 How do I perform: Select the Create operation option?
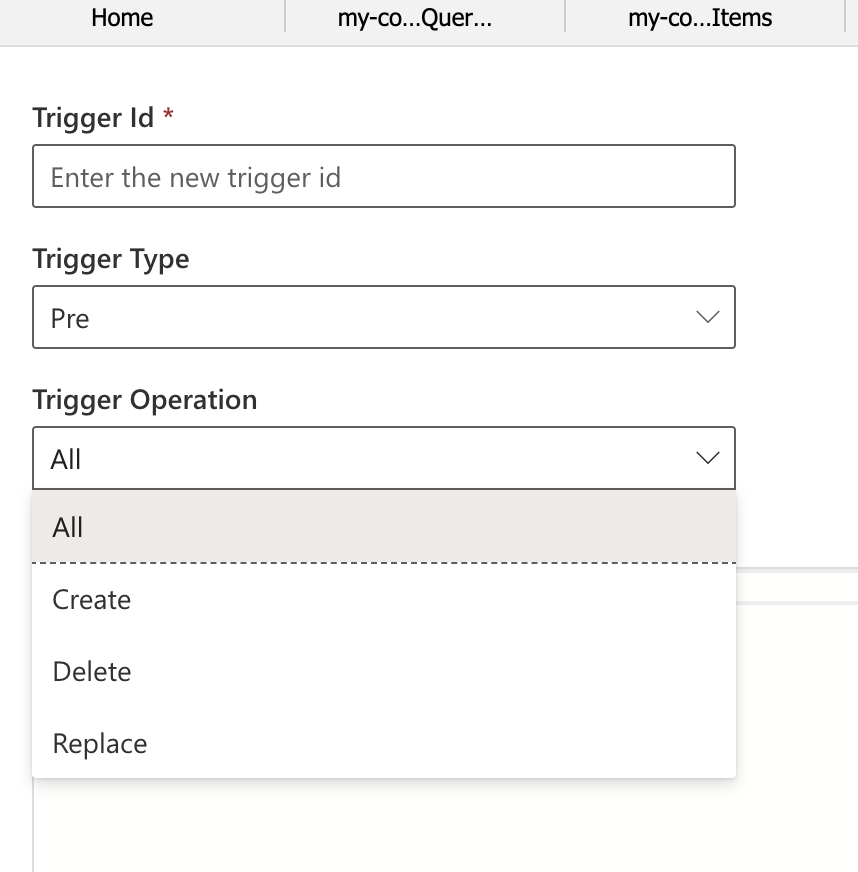(x=384, y=600)
